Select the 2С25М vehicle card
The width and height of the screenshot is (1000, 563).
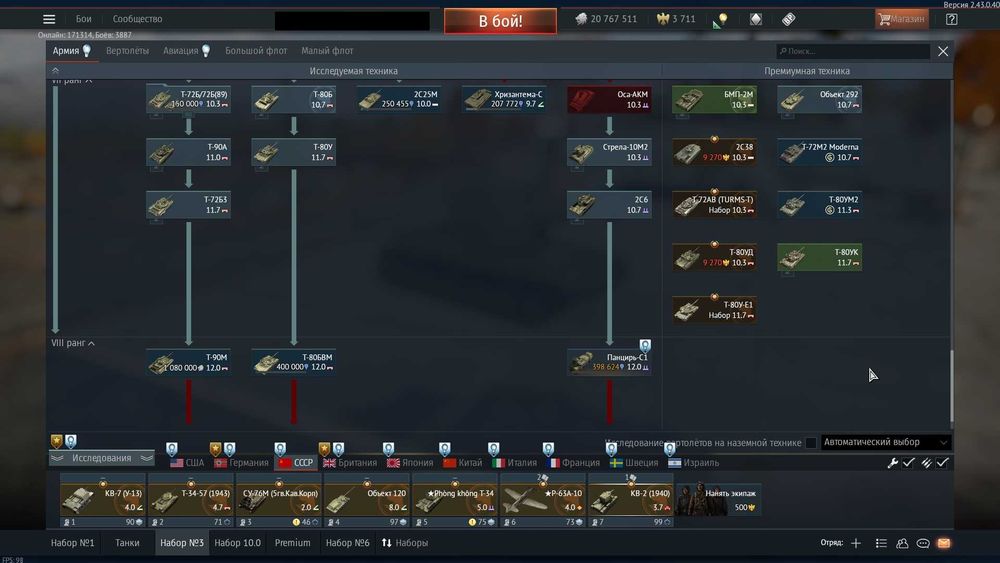click(x=399, y=99)
